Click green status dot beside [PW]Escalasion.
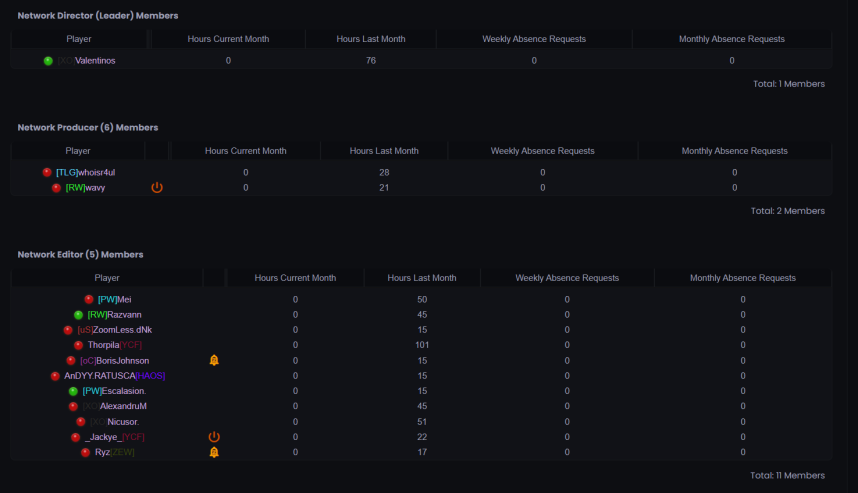This screenshot has width=858, height=493. click(73, 391)
